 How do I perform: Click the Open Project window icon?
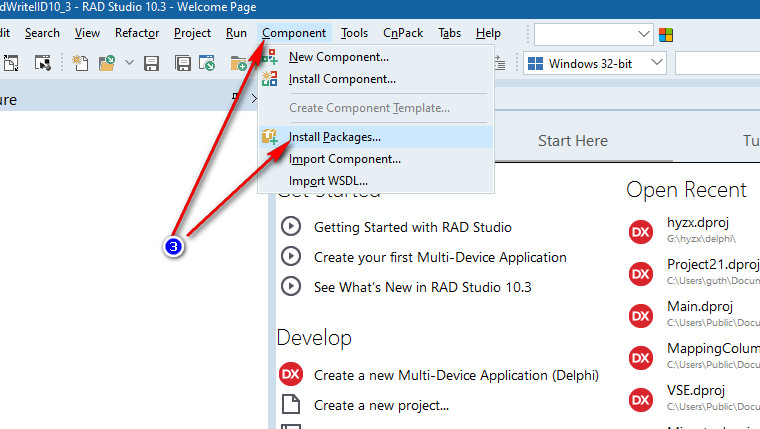click(207, 63)
